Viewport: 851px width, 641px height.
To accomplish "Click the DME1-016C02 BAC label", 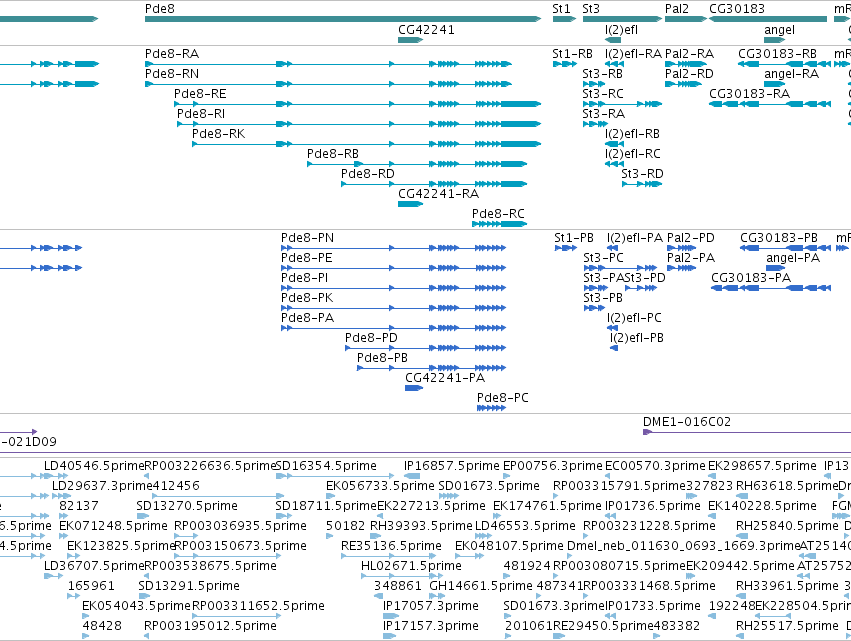I will click(687, 422).
